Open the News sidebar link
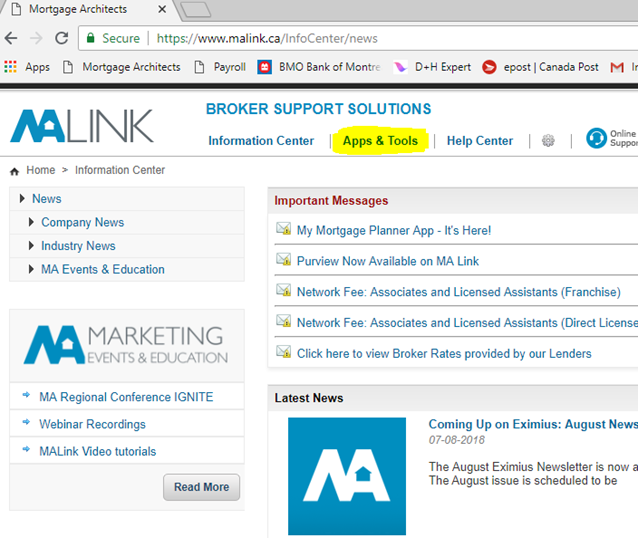This screenshot has width=638, height=538. coord(47,199)
